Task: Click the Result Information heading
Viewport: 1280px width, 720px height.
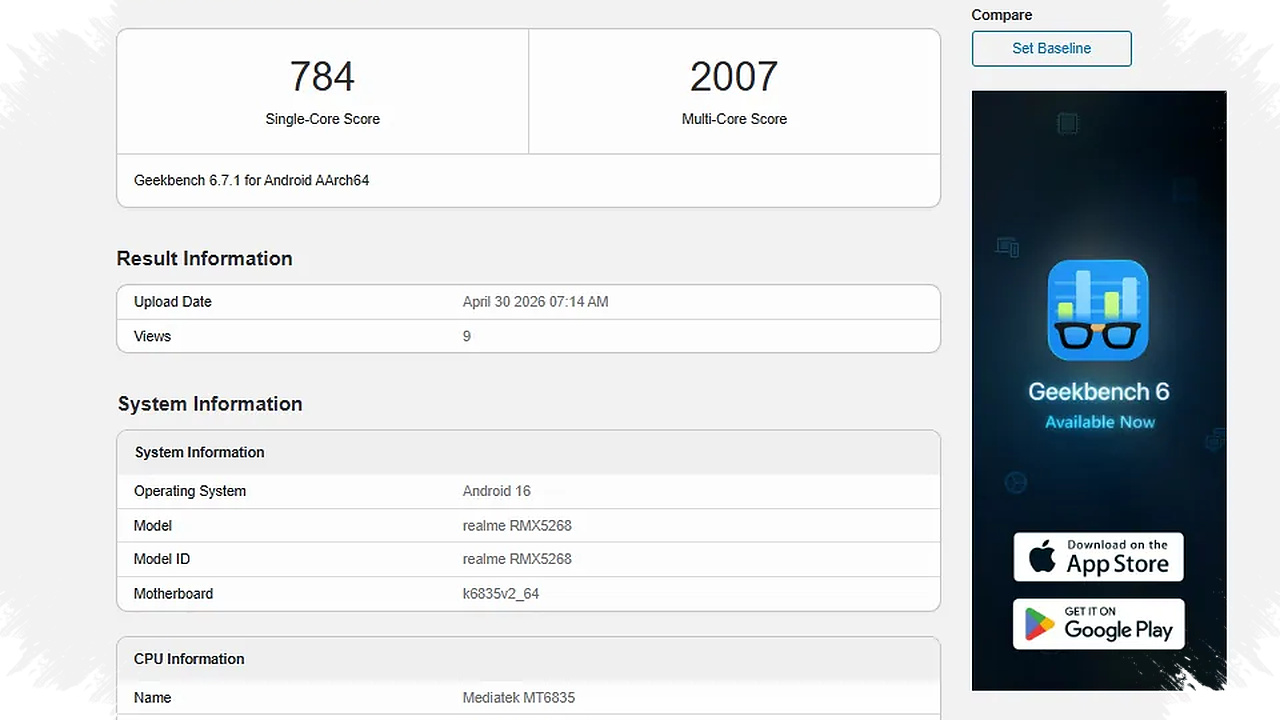Action: [x=204, y=258]
